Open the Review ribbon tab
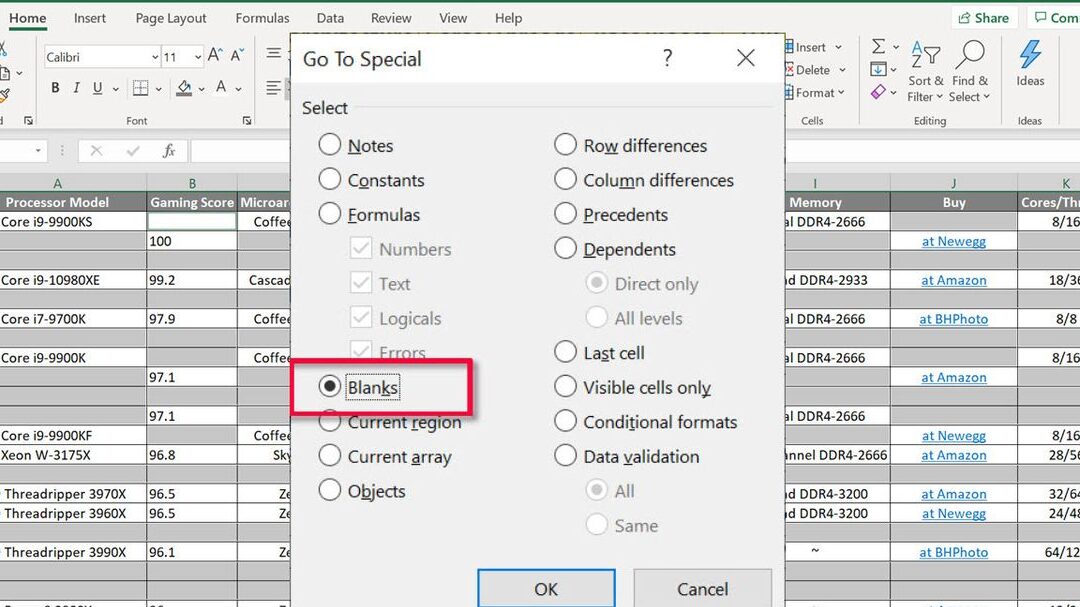 tap(390, 17)
